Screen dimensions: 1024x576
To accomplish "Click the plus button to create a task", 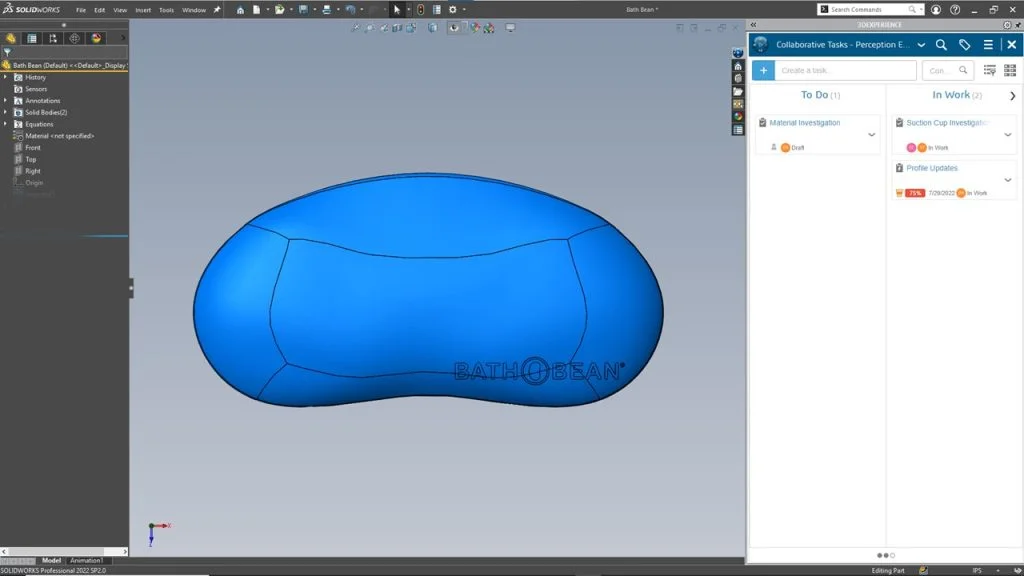I will tap(763, 70).
